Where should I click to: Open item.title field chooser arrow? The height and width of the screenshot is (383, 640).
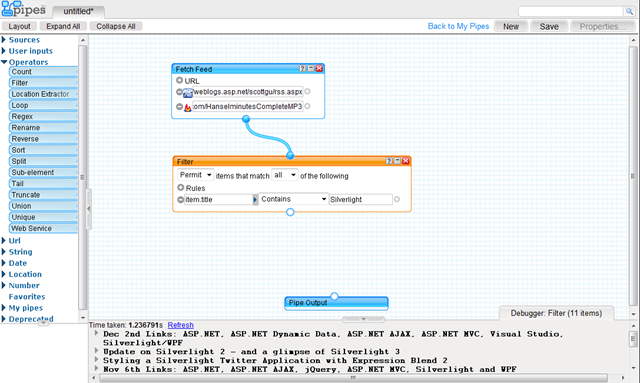coord(256,200)
